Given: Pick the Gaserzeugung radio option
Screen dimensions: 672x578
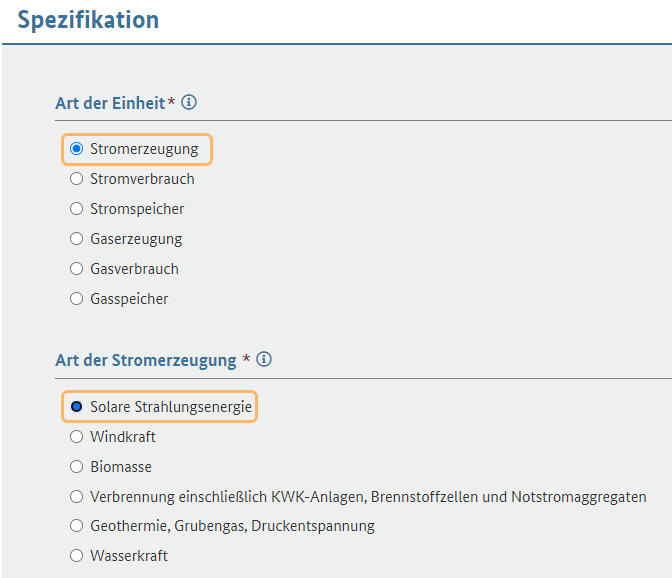Looking at the screenshot, I should 76,239.
